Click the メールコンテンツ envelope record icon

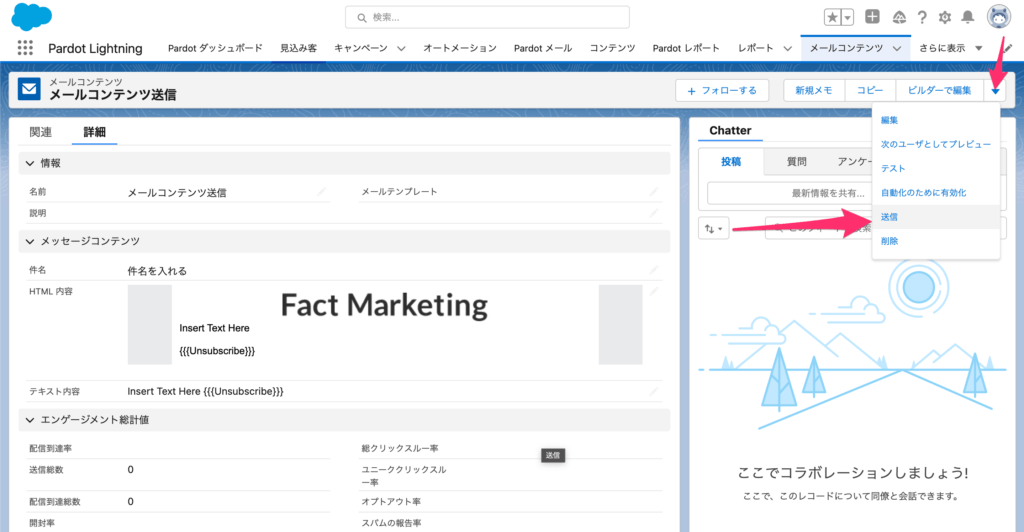(x=29, y=89)
